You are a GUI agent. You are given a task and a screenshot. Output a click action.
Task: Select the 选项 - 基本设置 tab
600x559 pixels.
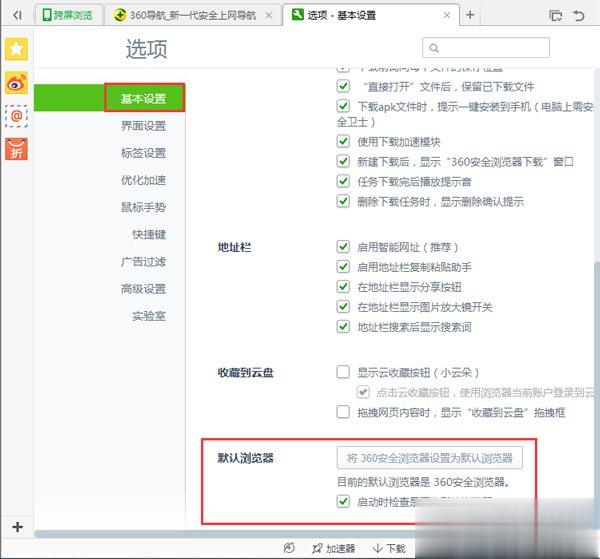coord(370,15)
